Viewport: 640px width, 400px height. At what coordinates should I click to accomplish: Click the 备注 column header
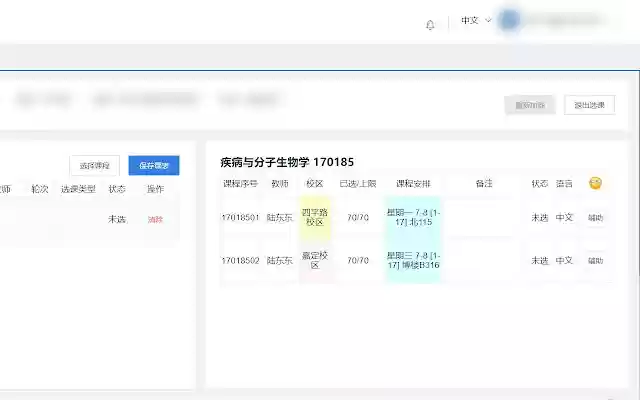pyautogui.click(x=484, y=183)
